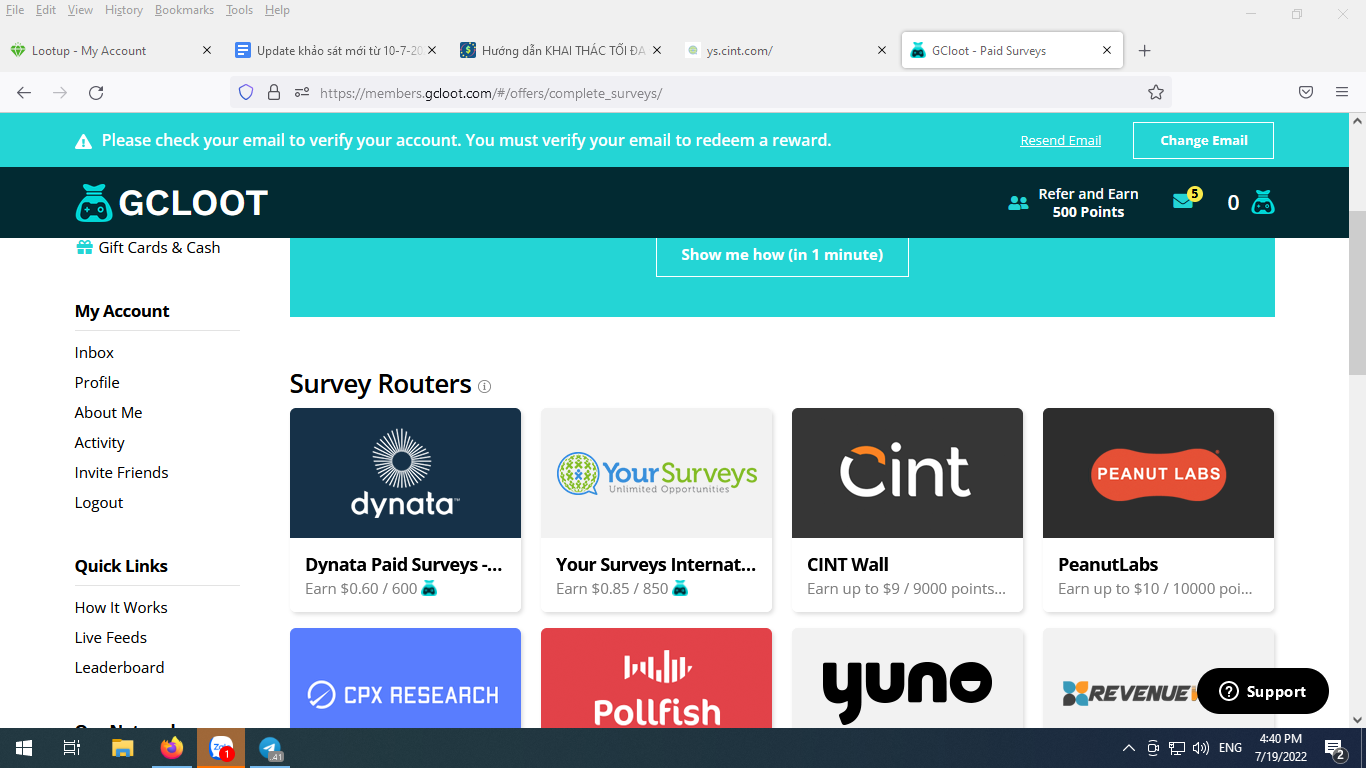Click the Firefox taskbar icon
The width and height of the screenshot is (1366, 768).
pyautogui.click(x=172, y=748)
